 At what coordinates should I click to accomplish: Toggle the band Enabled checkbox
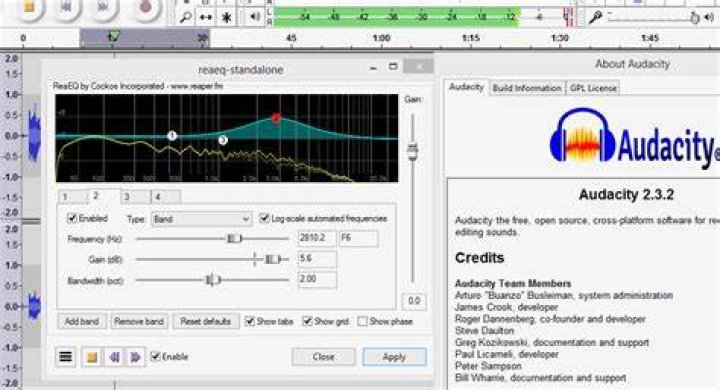(x=72, y=218)
